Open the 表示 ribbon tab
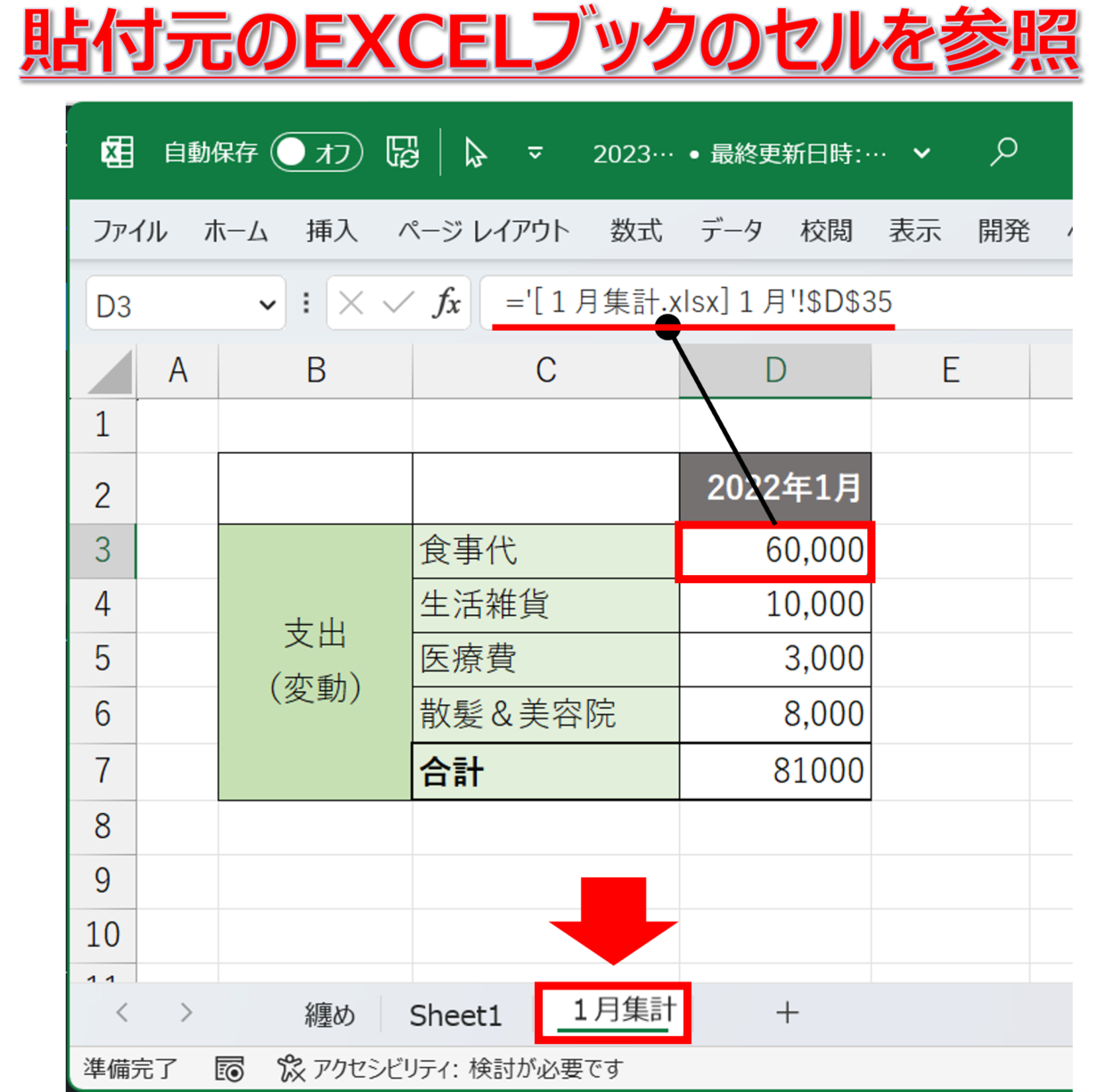Viewport: 1105px width, 1092px height. click(x=914, y=231)
